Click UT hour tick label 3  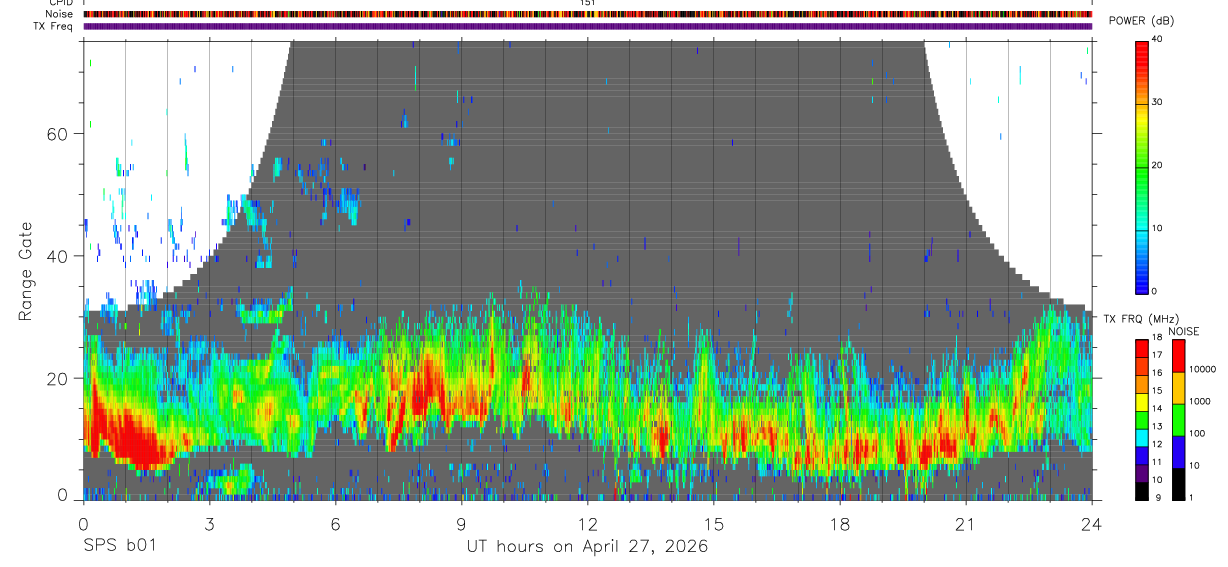tap(209, 524)
